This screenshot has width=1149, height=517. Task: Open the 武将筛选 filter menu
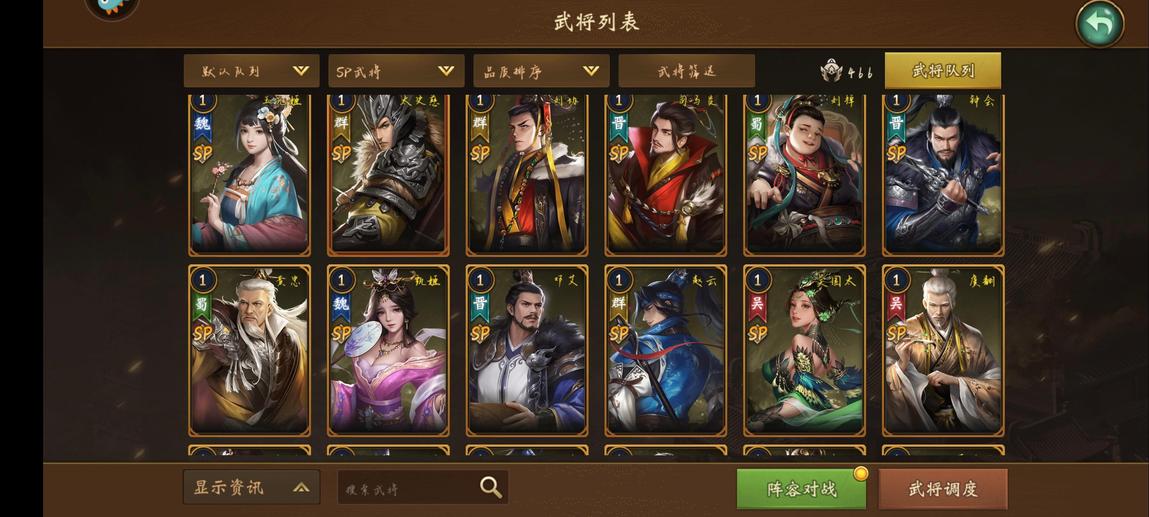pos(687,71)
